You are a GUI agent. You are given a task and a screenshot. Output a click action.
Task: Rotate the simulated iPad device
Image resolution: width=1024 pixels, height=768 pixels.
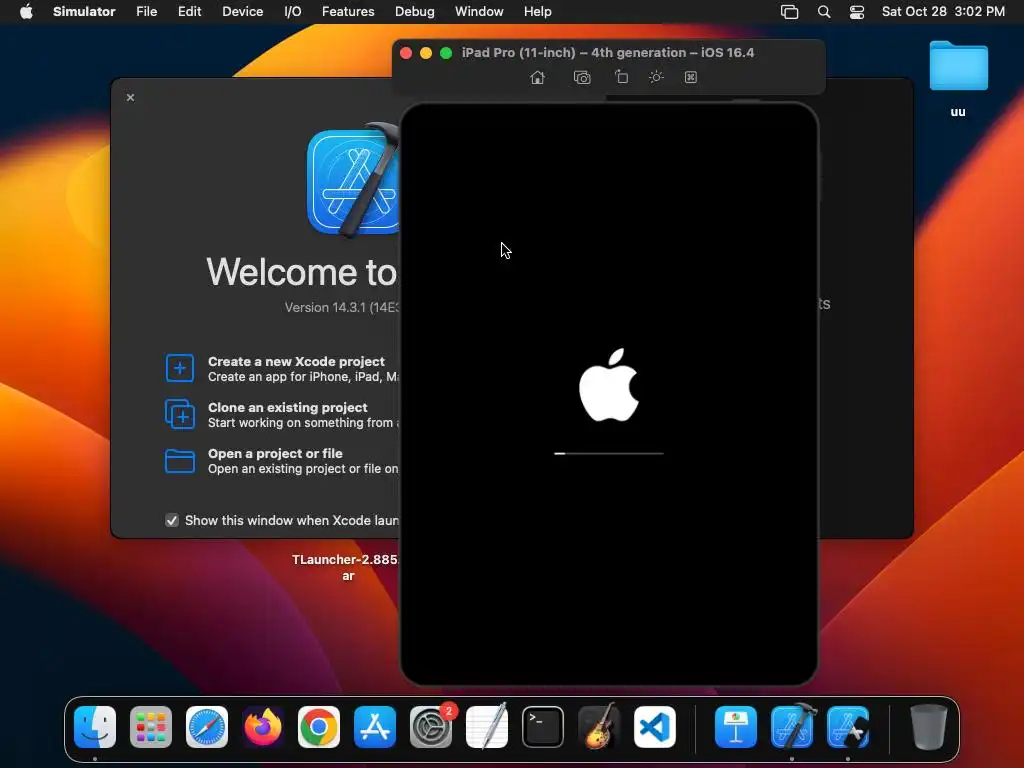(x=621, y=77)
